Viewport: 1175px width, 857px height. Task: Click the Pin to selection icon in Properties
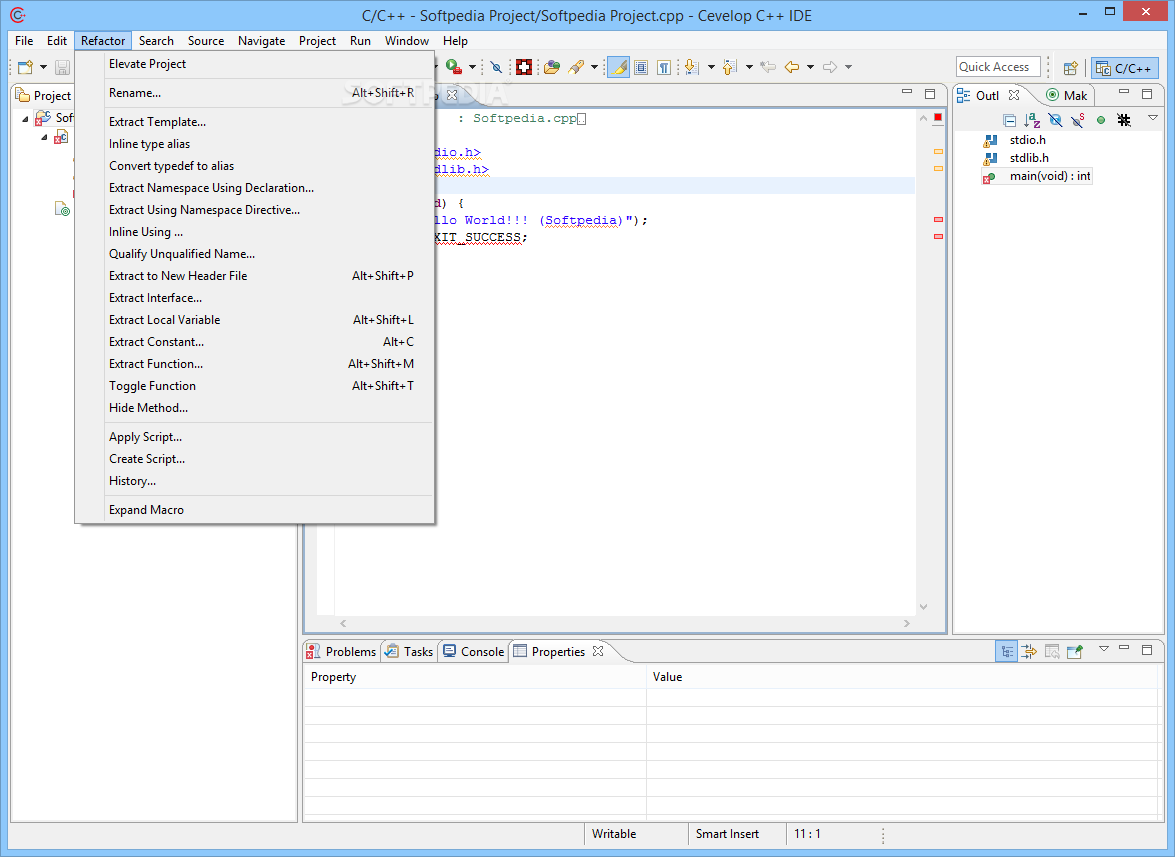coord(1075,651)
